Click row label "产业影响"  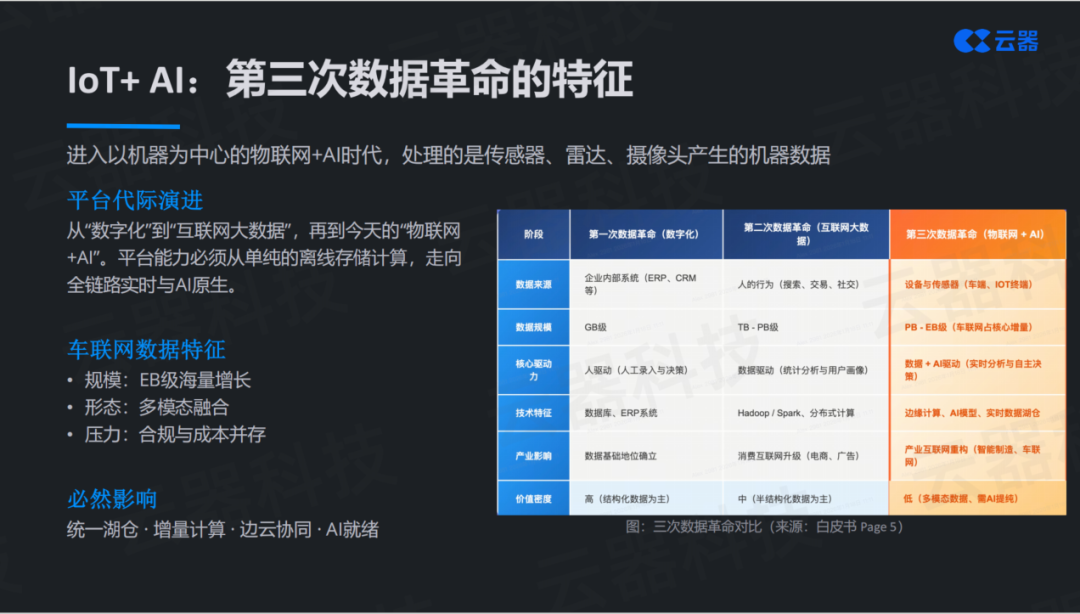pyautogui.click(x=533, y=456)
